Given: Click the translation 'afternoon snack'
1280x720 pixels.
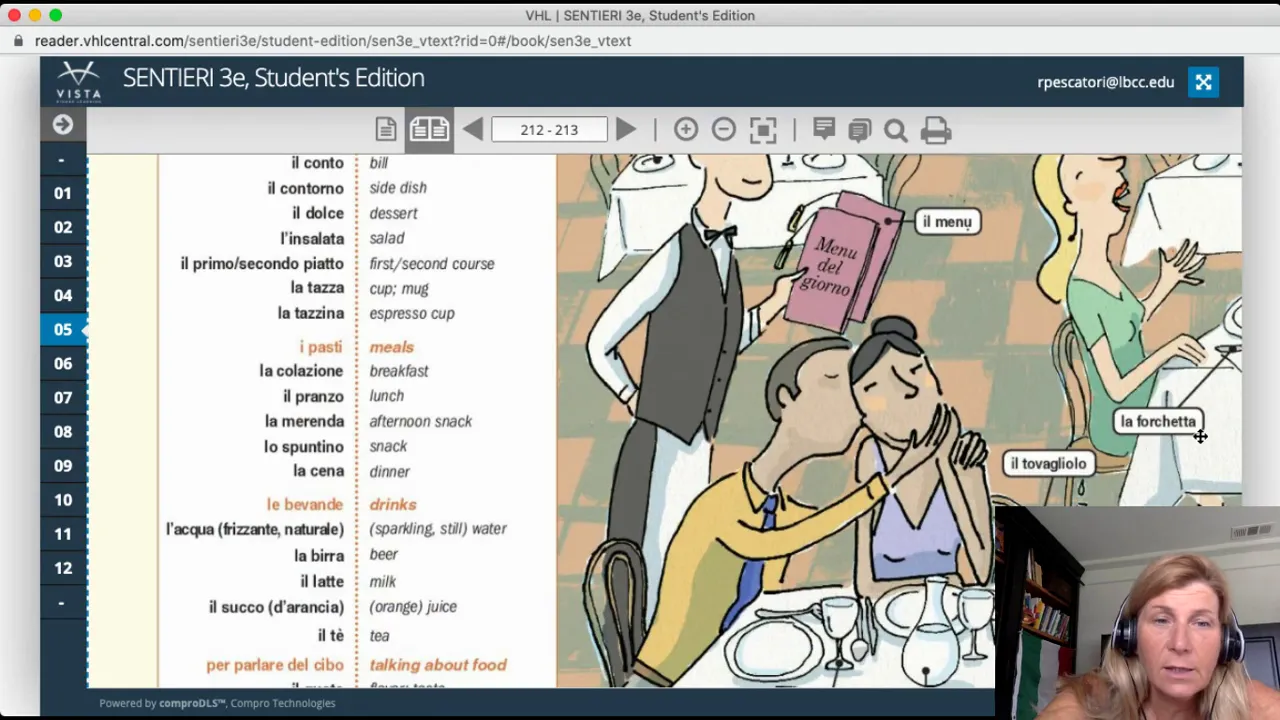Looking at the screenshot, I should click(420, 421).
